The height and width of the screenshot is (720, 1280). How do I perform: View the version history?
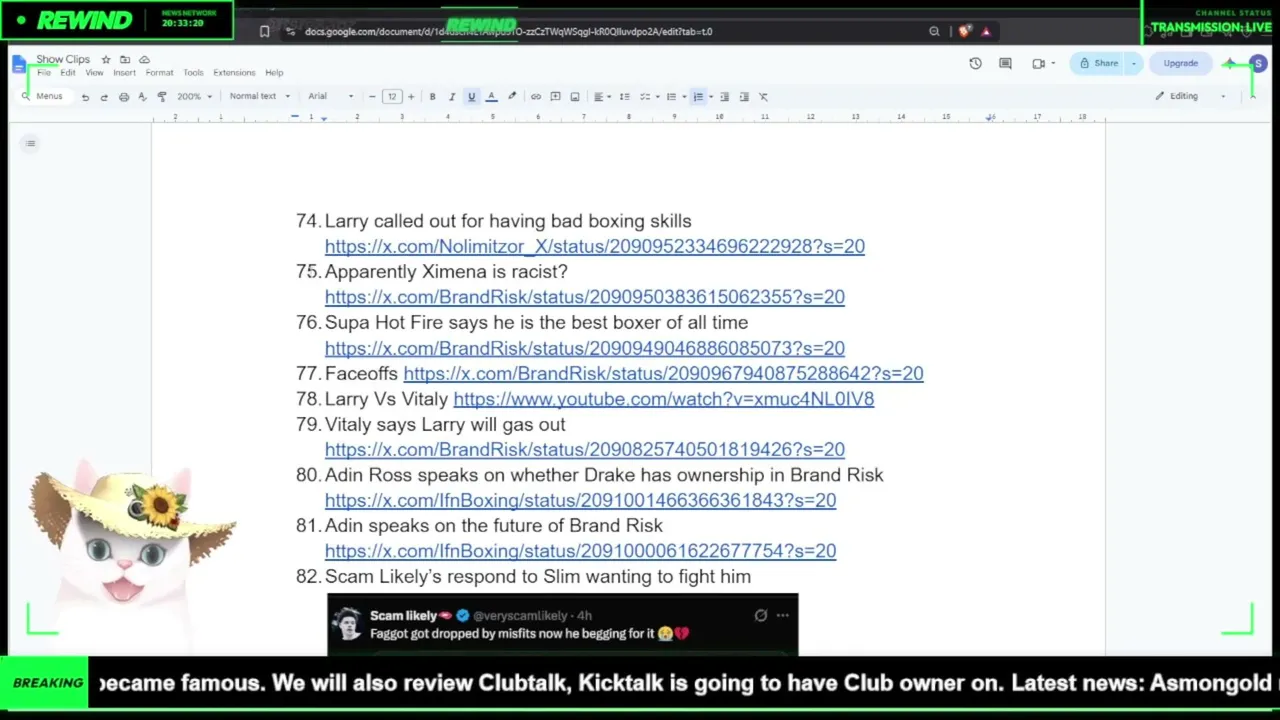tap(975, 64)
